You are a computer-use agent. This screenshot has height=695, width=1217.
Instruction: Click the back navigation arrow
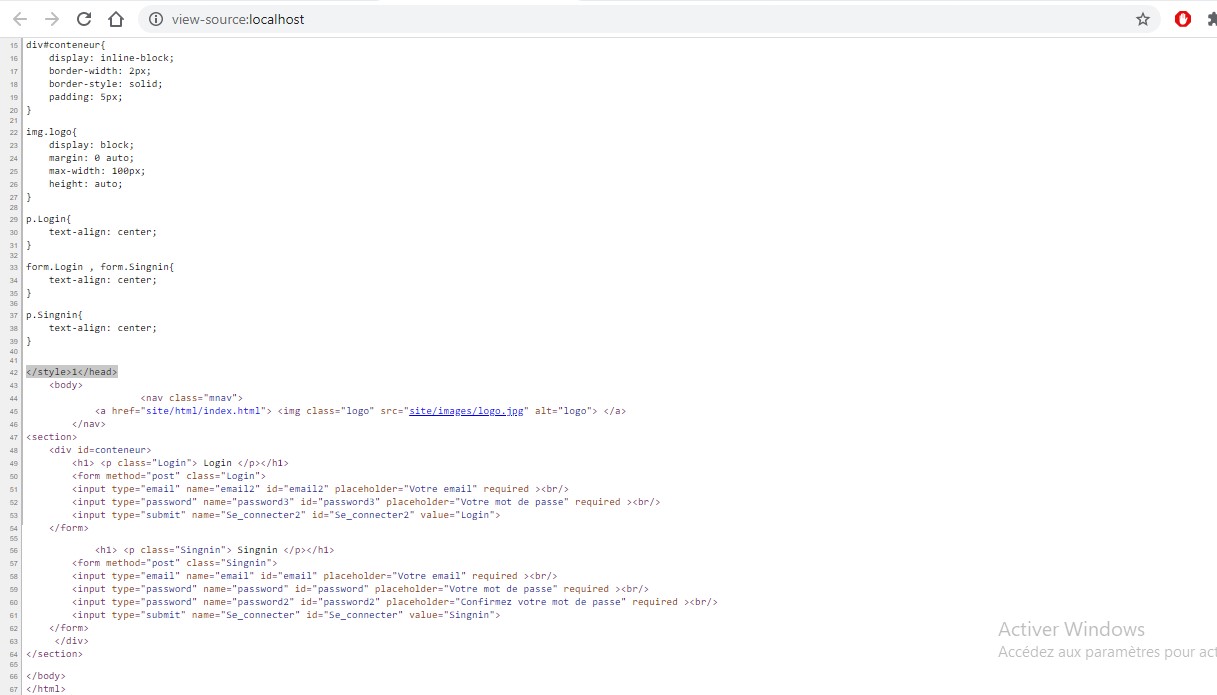(18, 18)
